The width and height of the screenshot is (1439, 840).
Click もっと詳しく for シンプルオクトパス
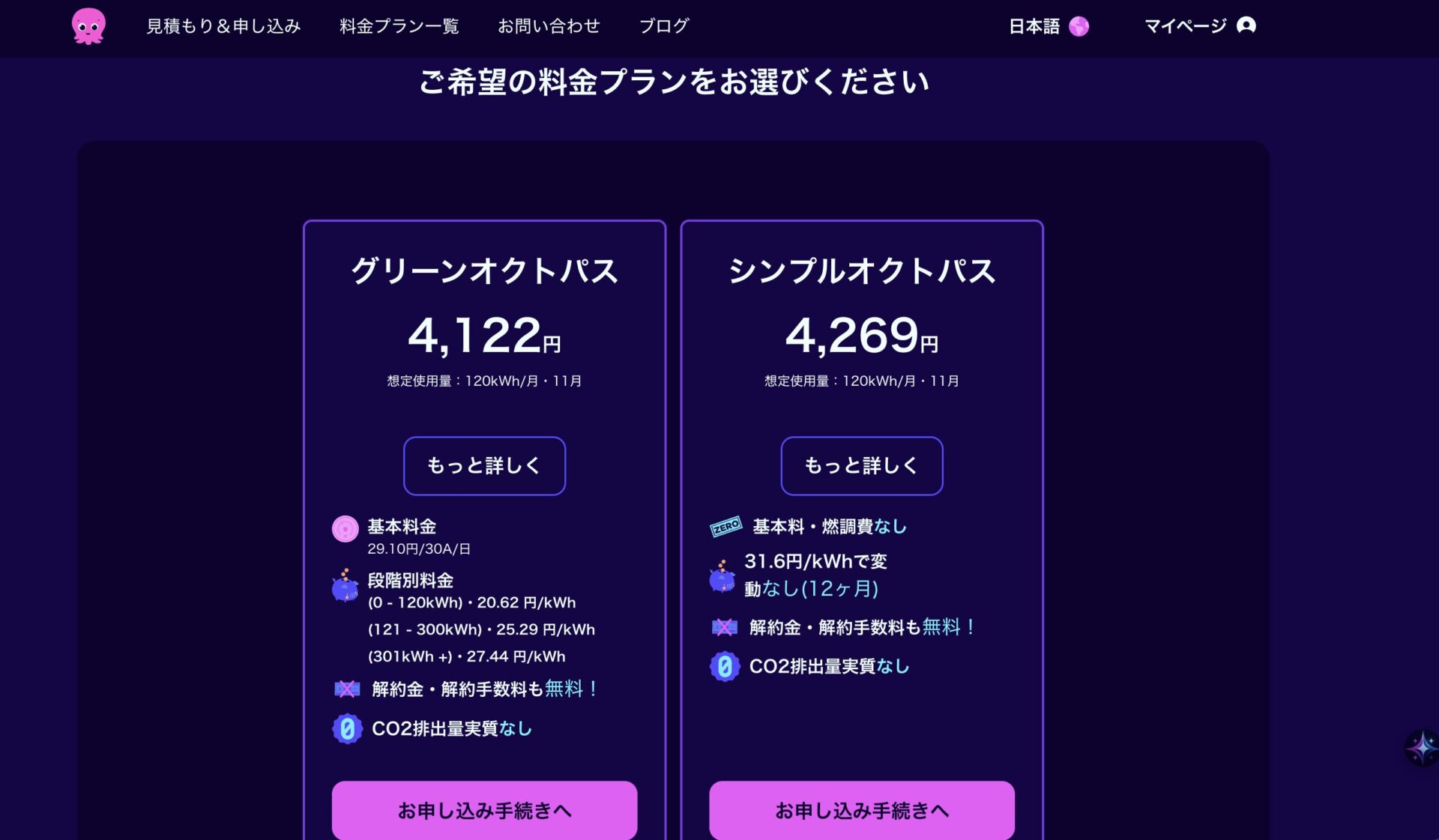coord(861,465)
